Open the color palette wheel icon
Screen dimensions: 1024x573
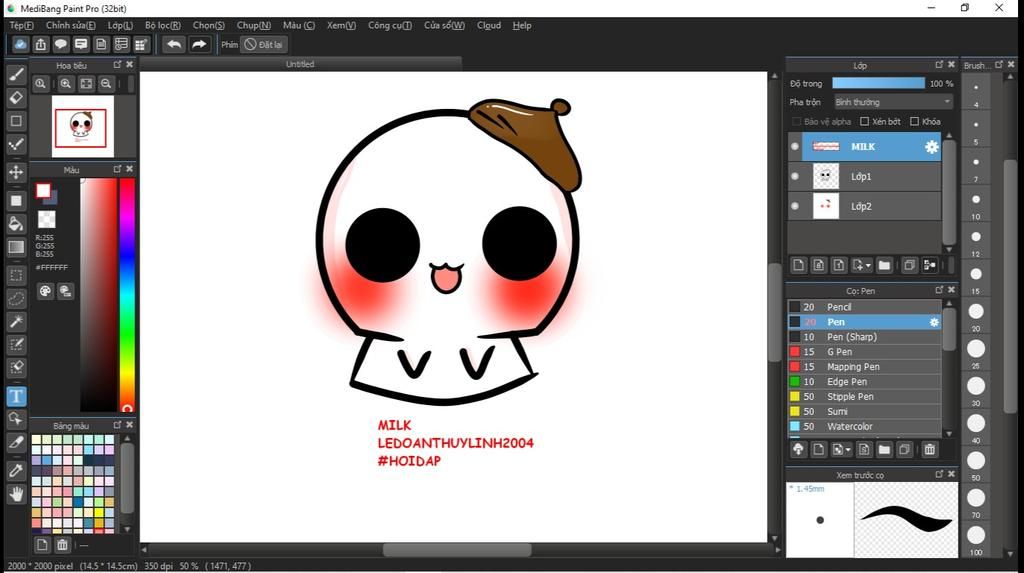pyautogui.click(x=45, y=291)
